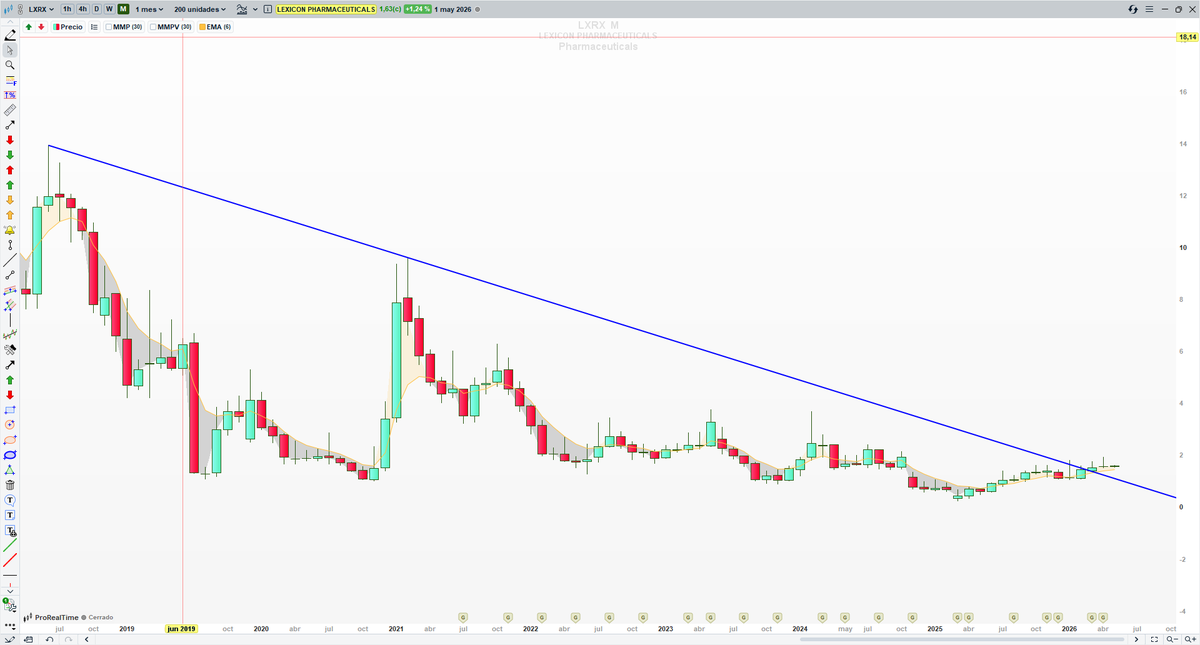Activate the magnifying glass zoom tool
Viewport: 1200px width, 645px height.
10,65
